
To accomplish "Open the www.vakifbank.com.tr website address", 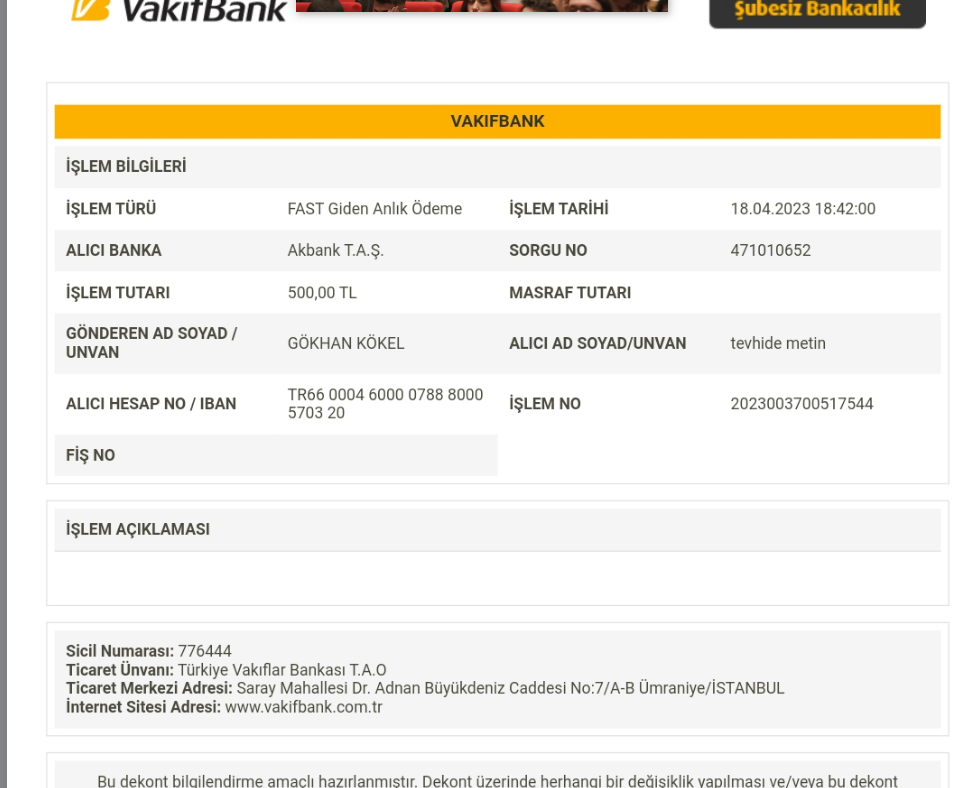I will [x=303, y=707].
